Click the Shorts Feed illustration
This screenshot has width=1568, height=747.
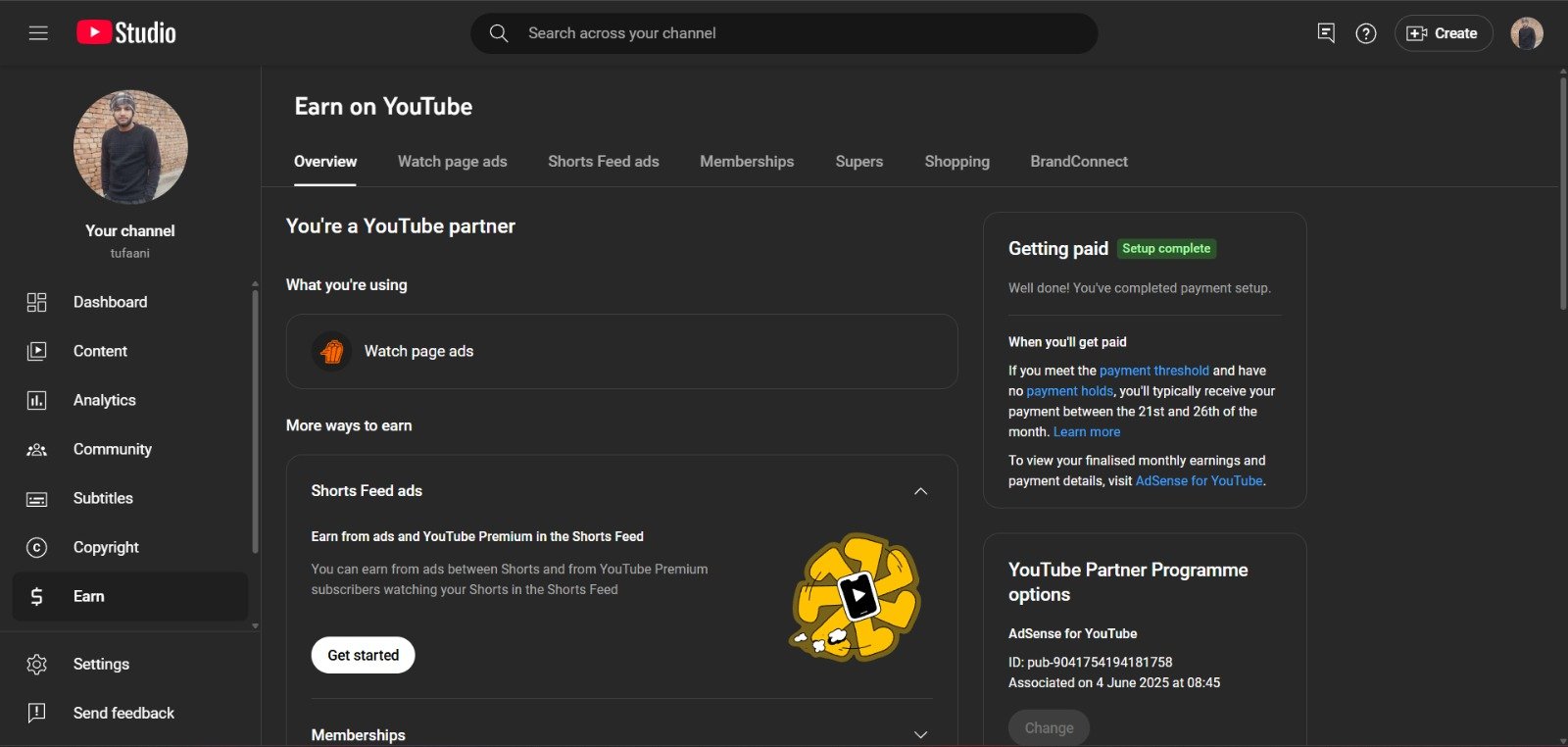pyautogui.click(x=856, y=596)
